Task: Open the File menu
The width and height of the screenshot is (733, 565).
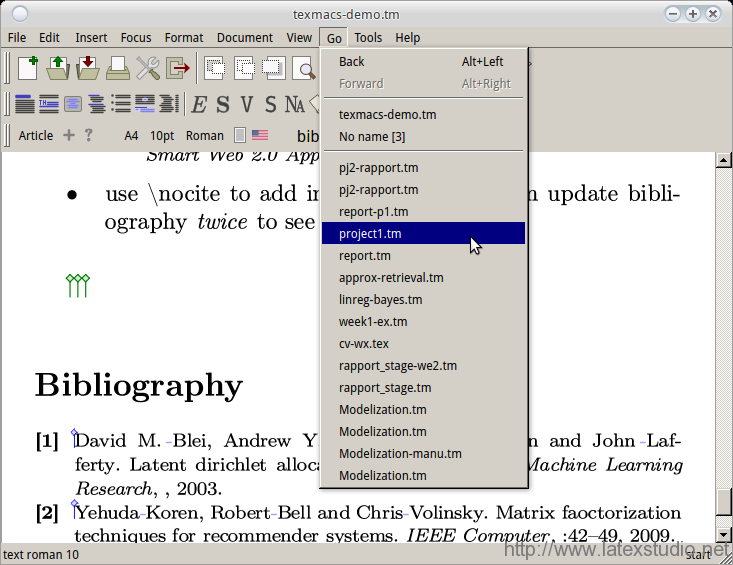Action: [x=17, y=37]
